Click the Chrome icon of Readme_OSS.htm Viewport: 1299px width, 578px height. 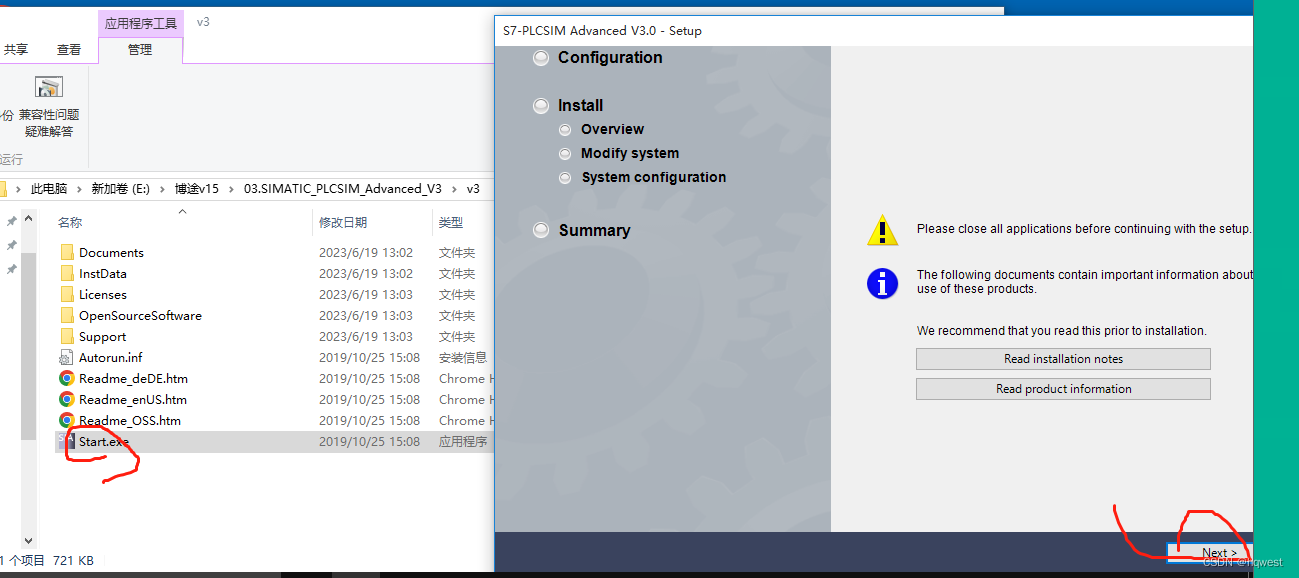point(67,420)
